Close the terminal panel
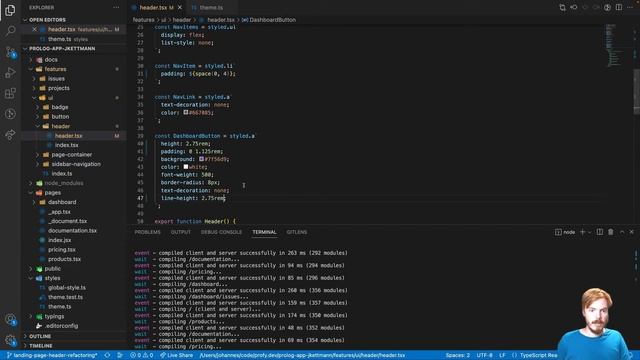 [631, 232]
